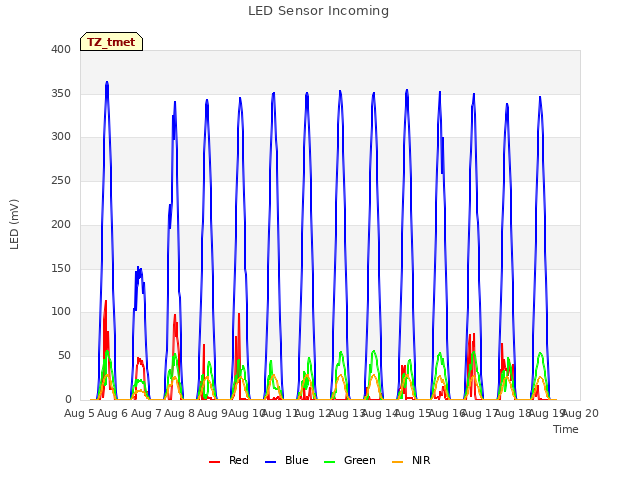This screenshot has height=480, width=640.
Task: Click the 400 y-axis tick label
Action: 61,49
